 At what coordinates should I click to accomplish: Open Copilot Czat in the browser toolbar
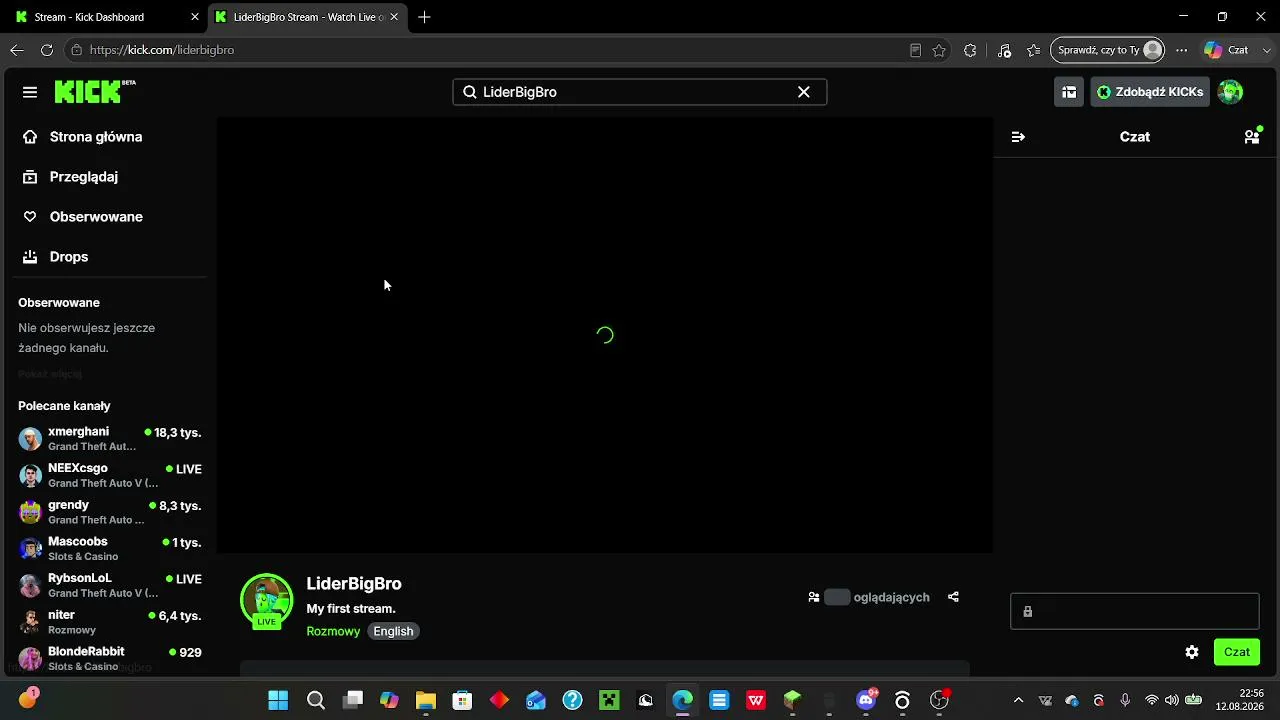[1226, 50]
